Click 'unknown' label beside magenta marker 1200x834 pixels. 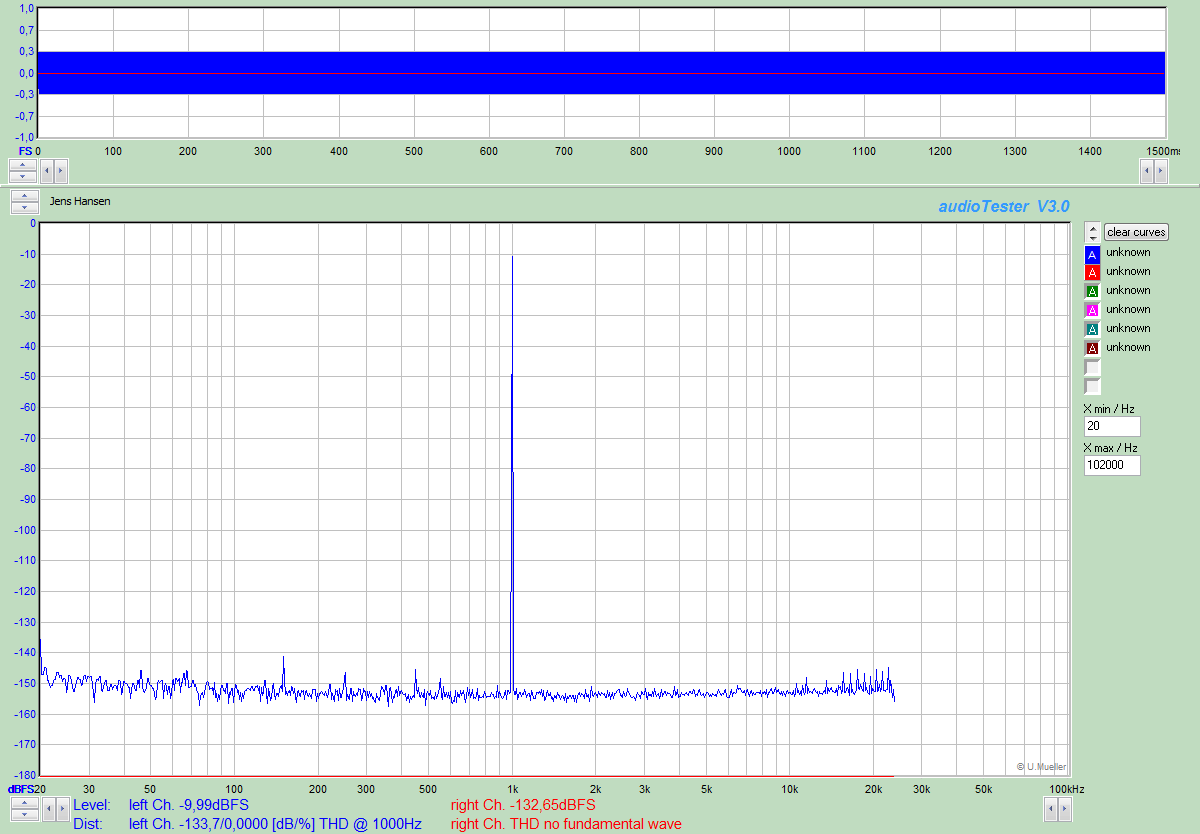click(x=1128, y=310)
